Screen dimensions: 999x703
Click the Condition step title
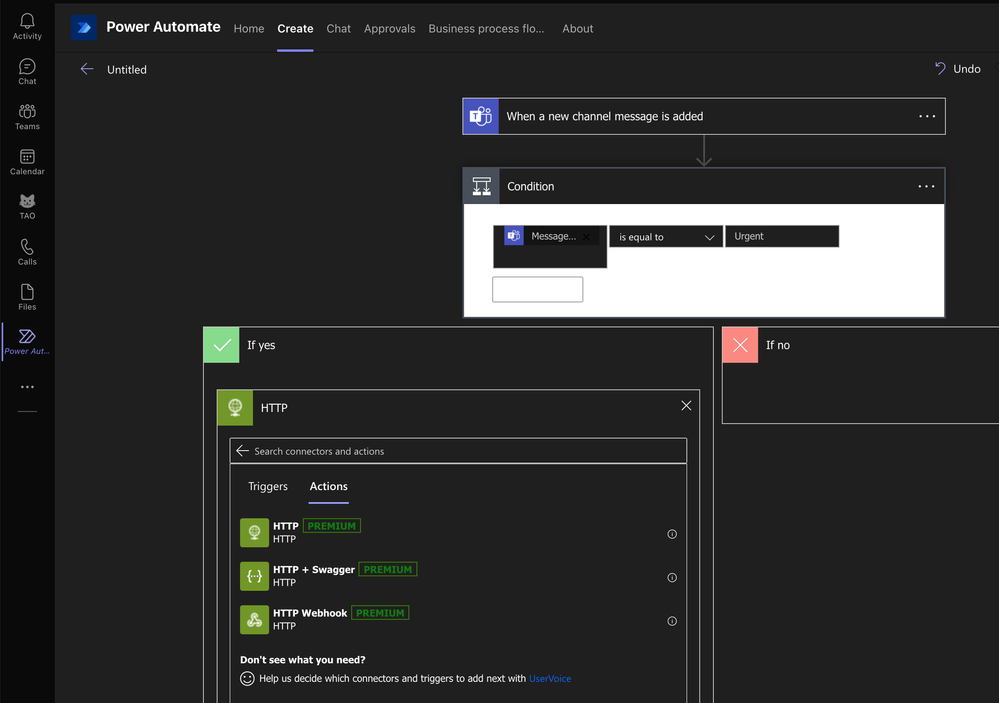tap(531, 186)
